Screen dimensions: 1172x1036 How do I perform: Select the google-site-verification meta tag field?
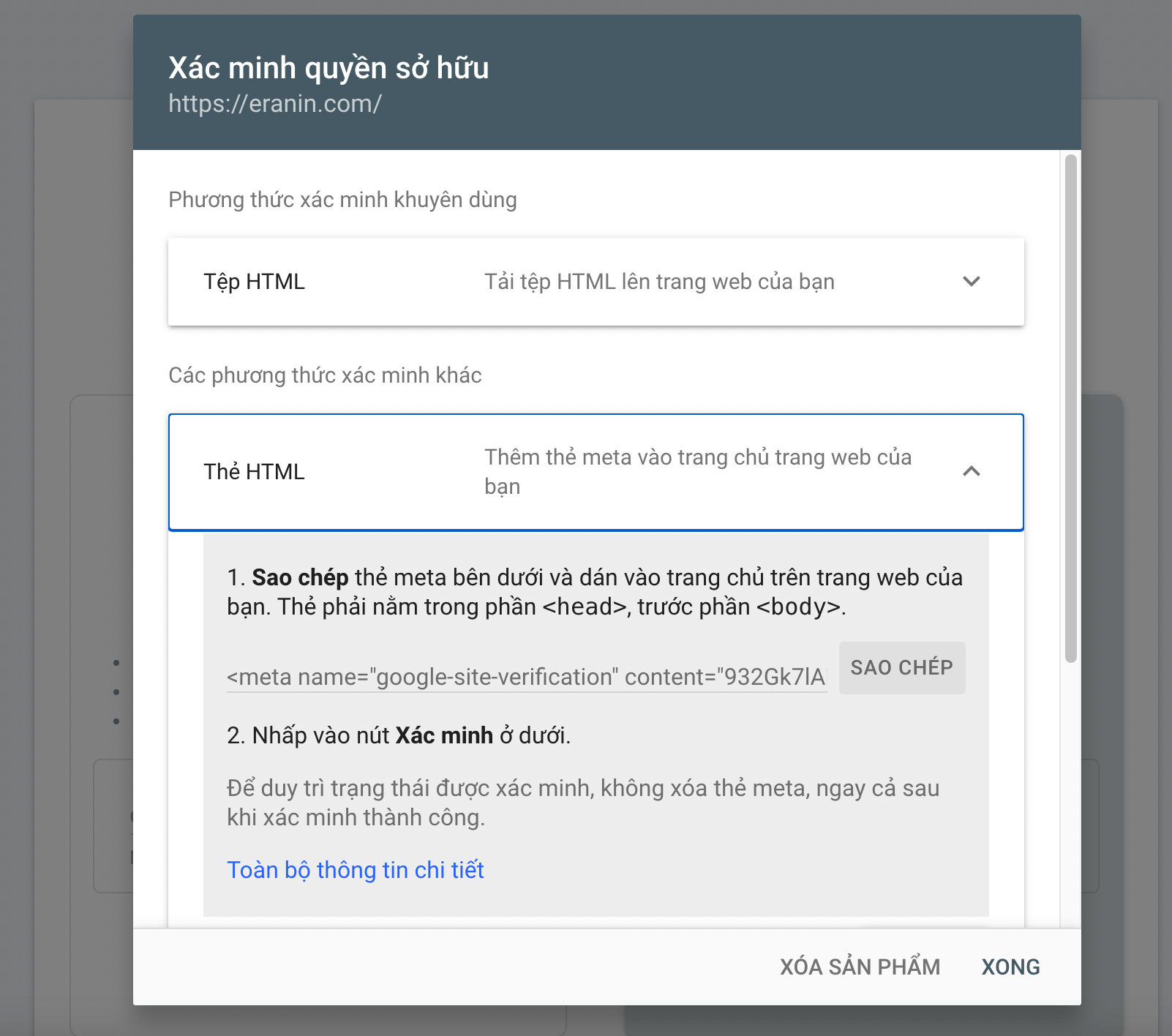[x=527, y=677]
